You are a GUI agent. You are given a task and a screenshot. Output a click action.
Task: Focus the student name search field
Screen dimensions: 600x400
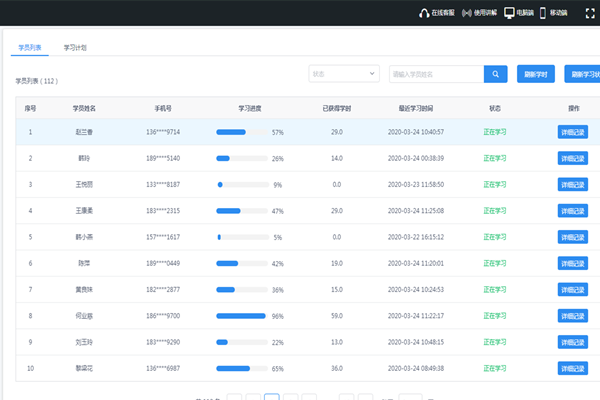click(x=436, y=74)
